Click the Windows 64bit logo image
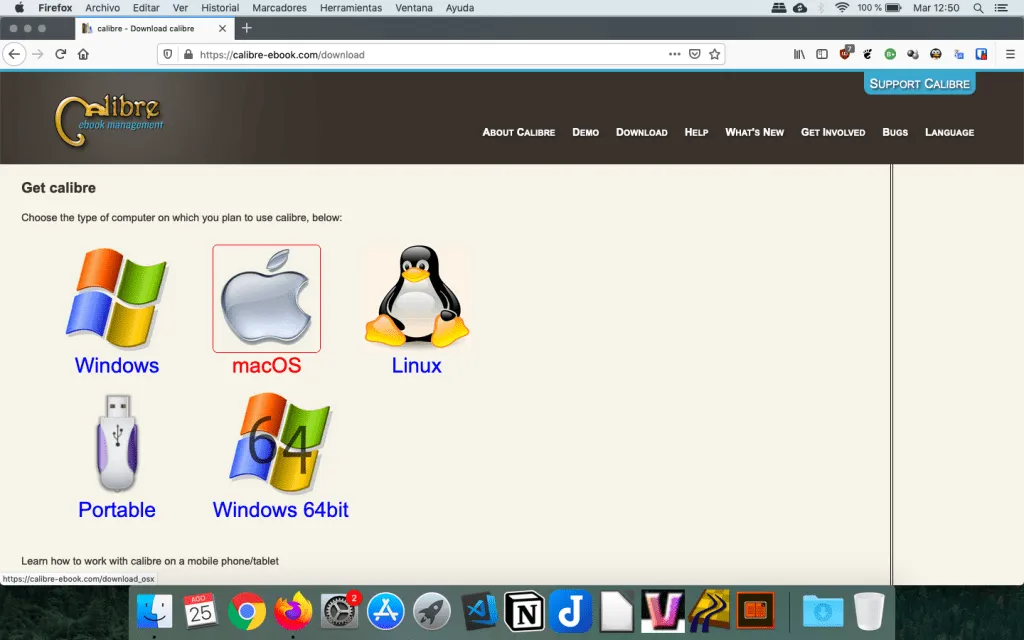1024x640 pixels. click(280, 442)
